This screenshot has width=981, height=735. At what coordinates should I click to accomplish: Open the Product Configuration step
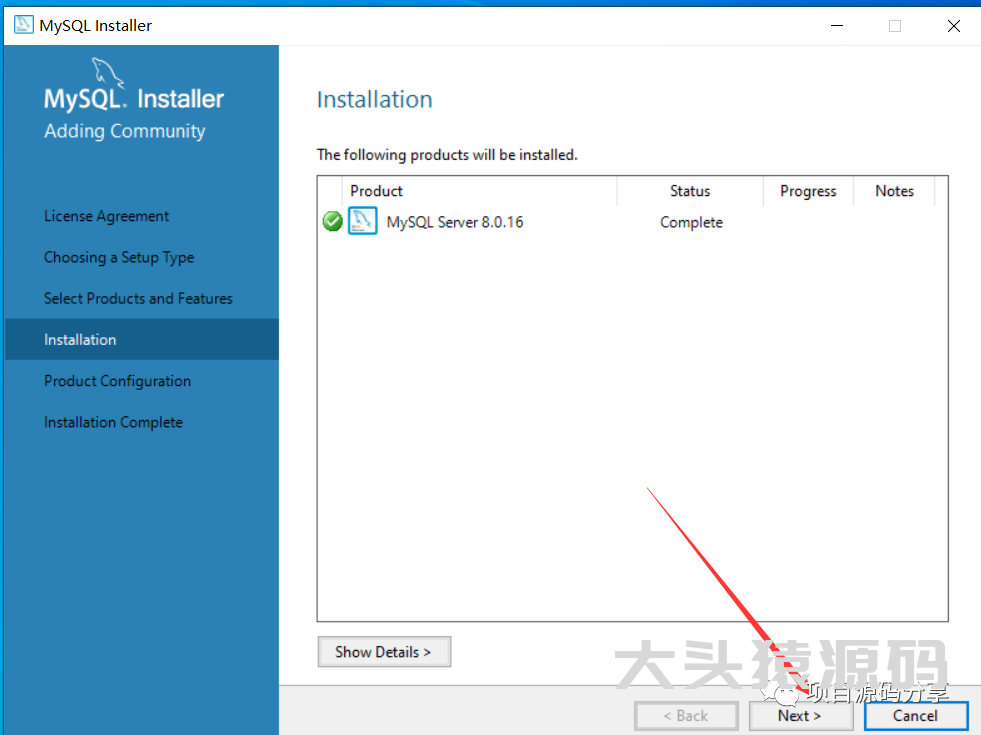(118, 381)
